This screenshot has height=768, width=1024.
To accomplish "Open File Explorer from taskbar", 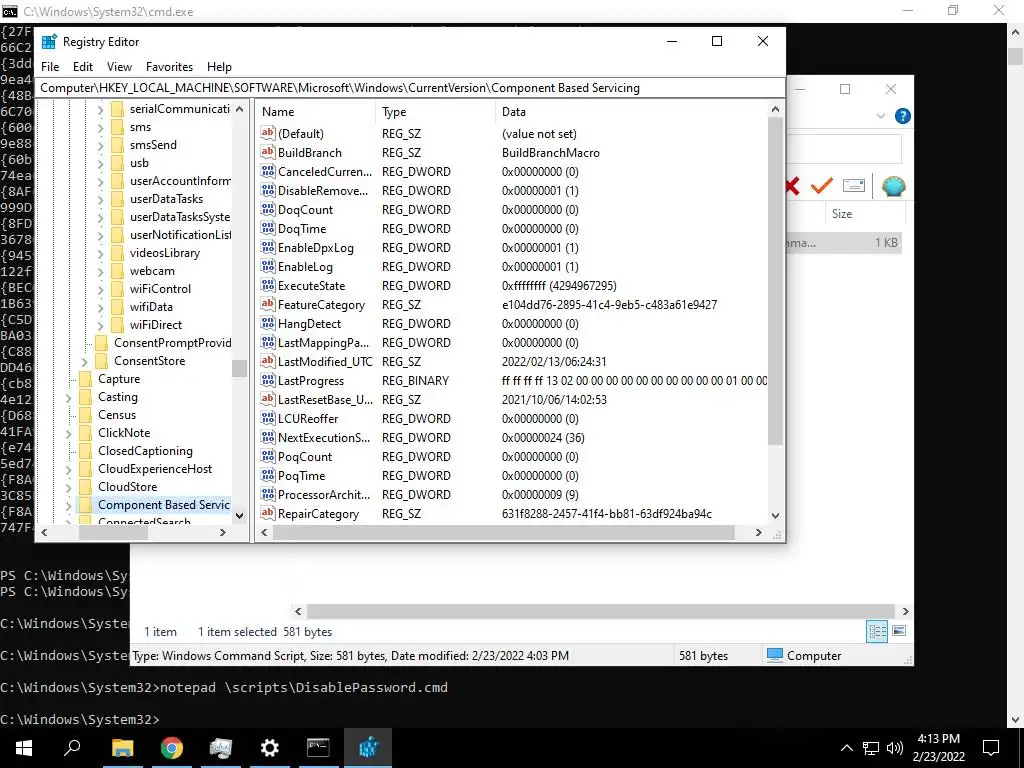I will pyautogui.click(x=122, y=748).
